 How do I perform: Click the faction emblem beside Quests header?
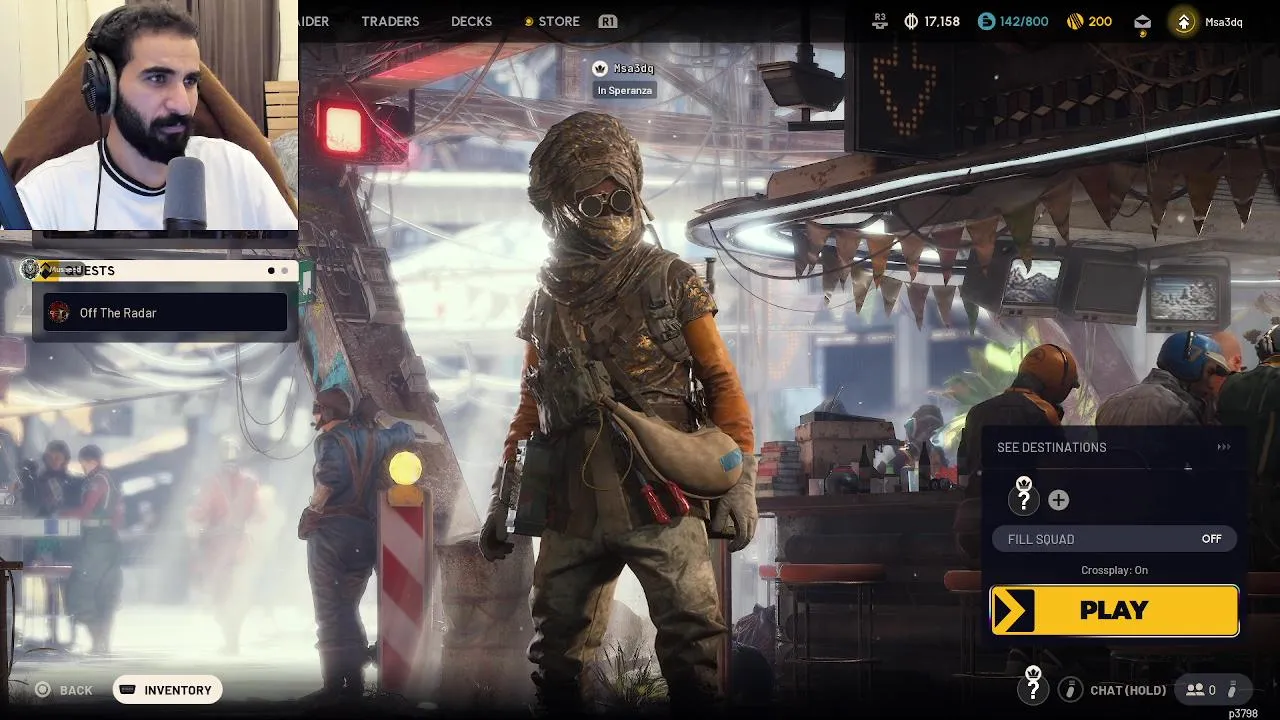(32, 269)
